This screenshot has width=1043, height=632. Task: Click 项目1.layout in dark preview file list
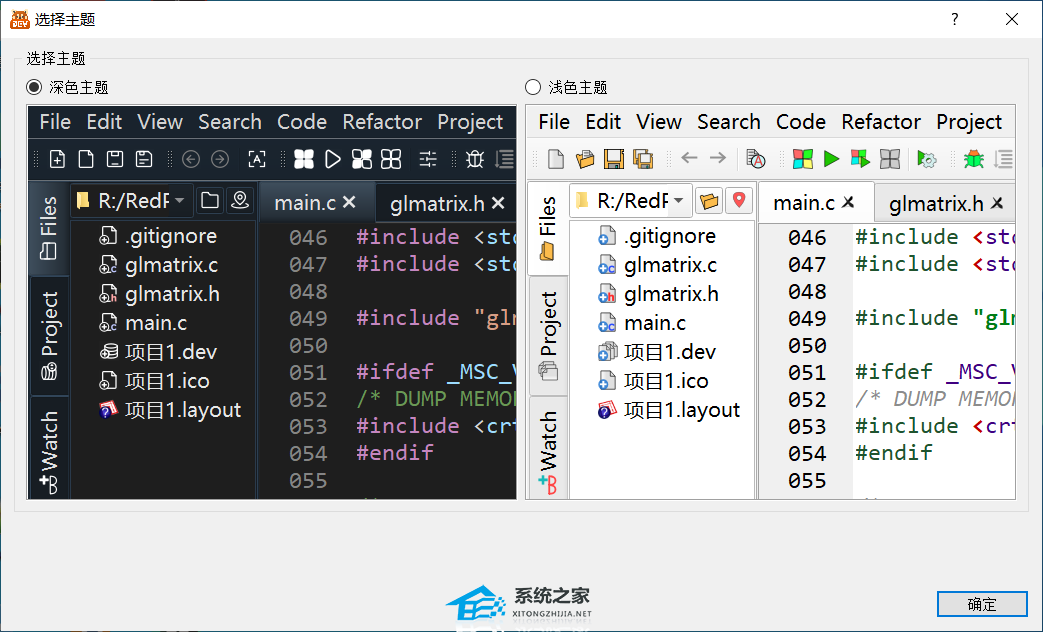[170, 410]
